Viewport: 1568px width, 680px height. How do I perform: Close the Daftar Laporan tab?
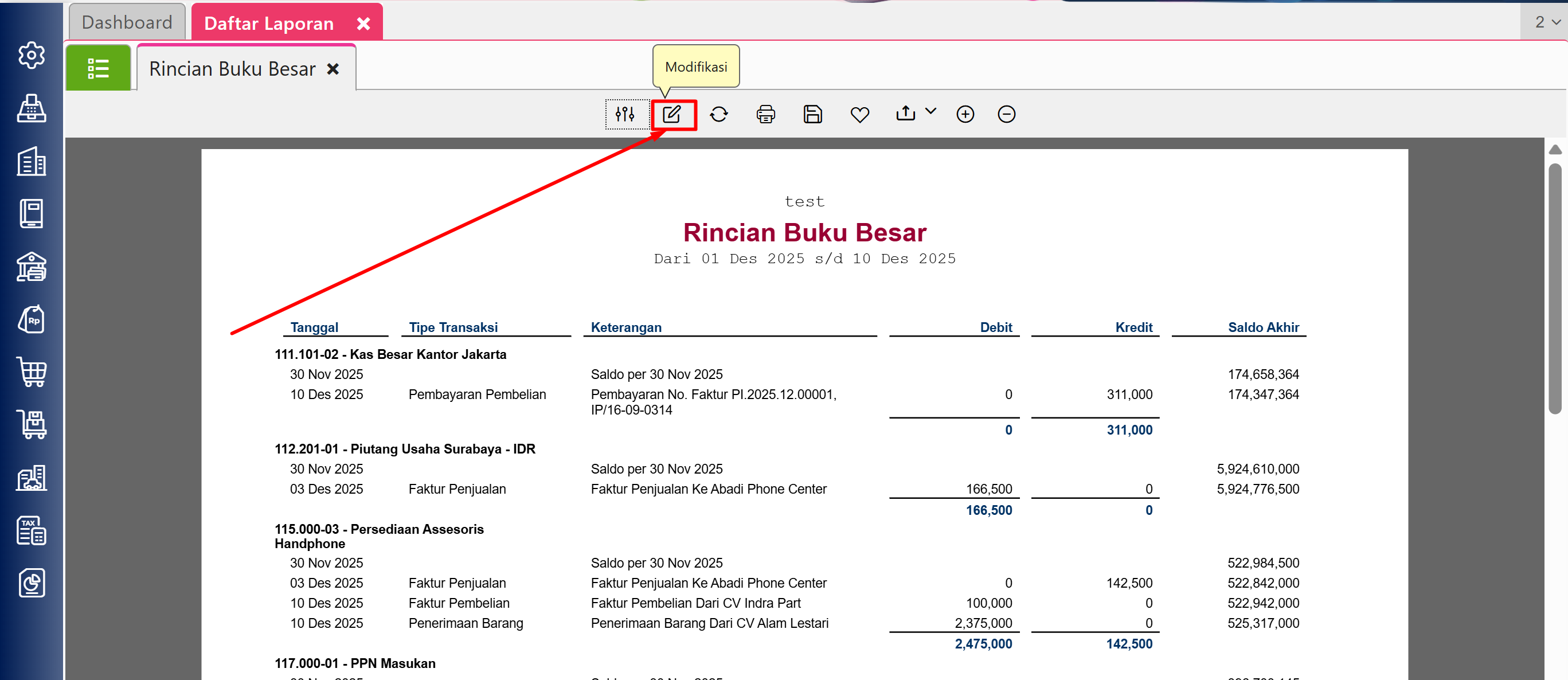363,23
